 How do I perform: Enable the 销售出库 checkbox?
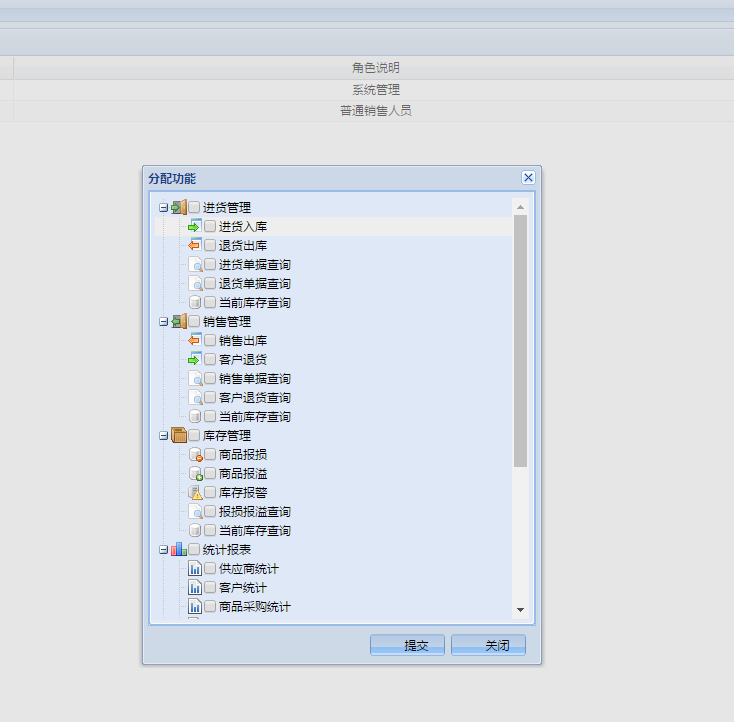point(210,340)
